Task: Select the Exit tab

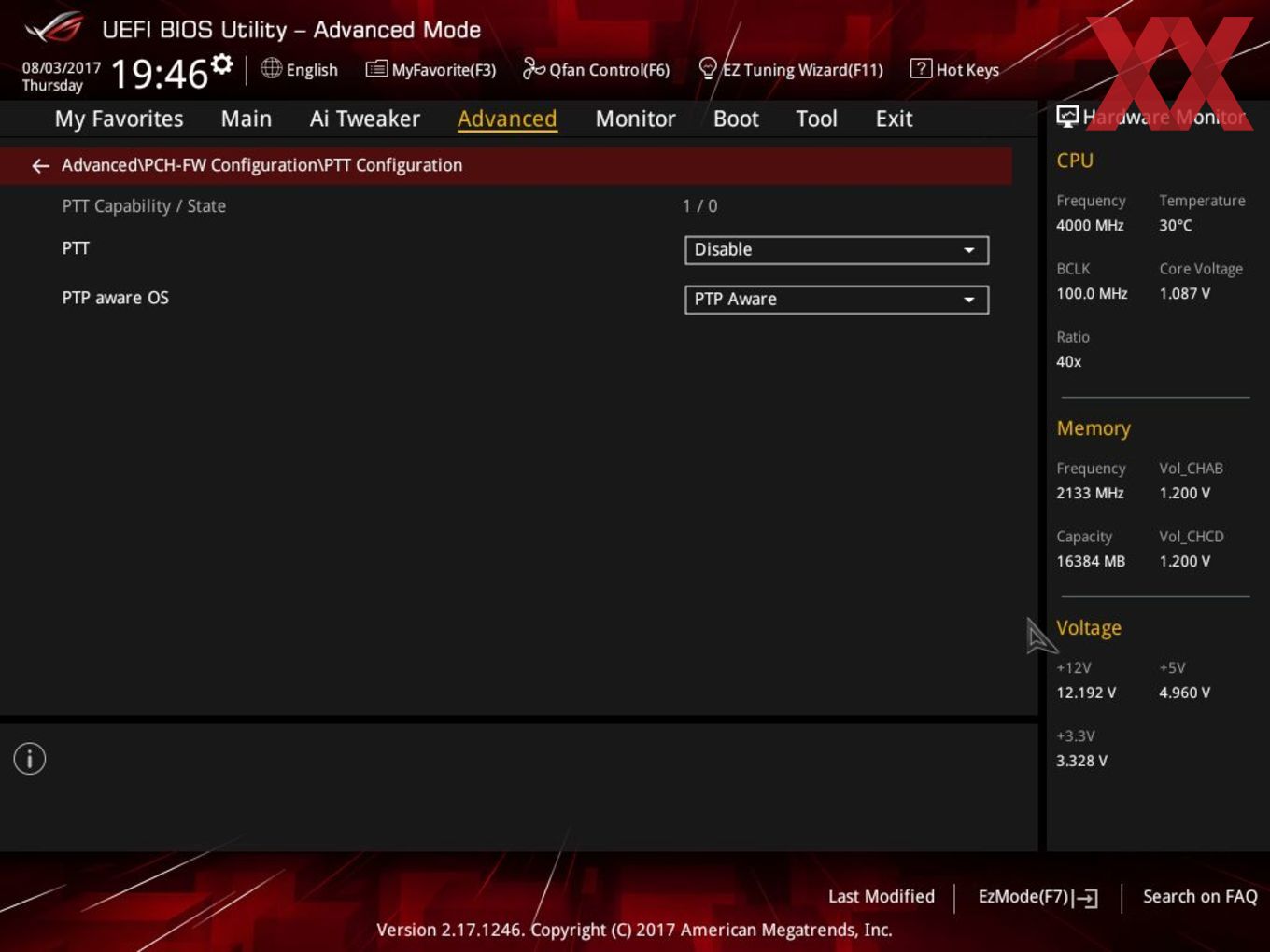Action: [894, 119]
